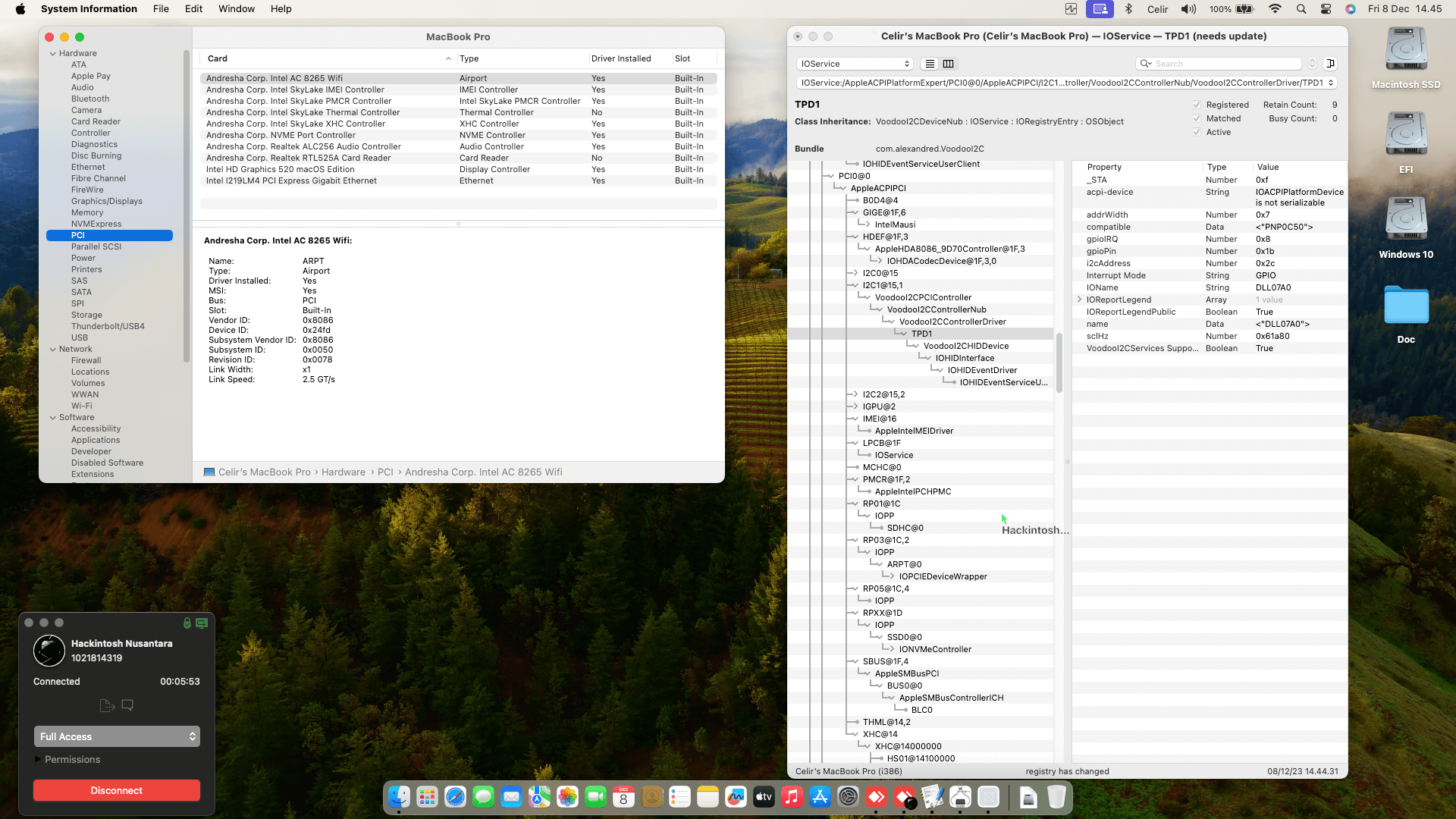1456x819 pixels.
Task: Open the IOService plane dropdown
Action: [x=855, y=64]
